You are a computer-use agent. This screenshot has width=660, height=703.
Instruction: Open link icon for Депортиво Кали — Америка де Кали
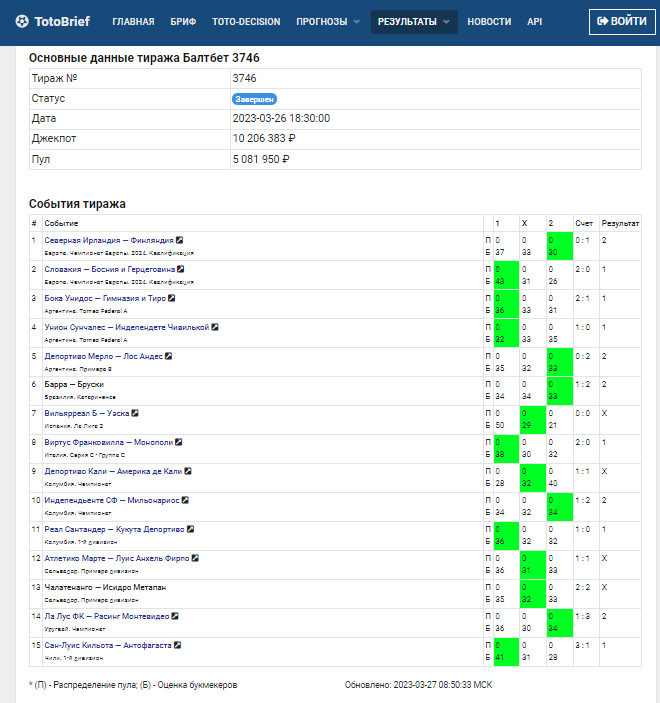click(x=188, y=470)
